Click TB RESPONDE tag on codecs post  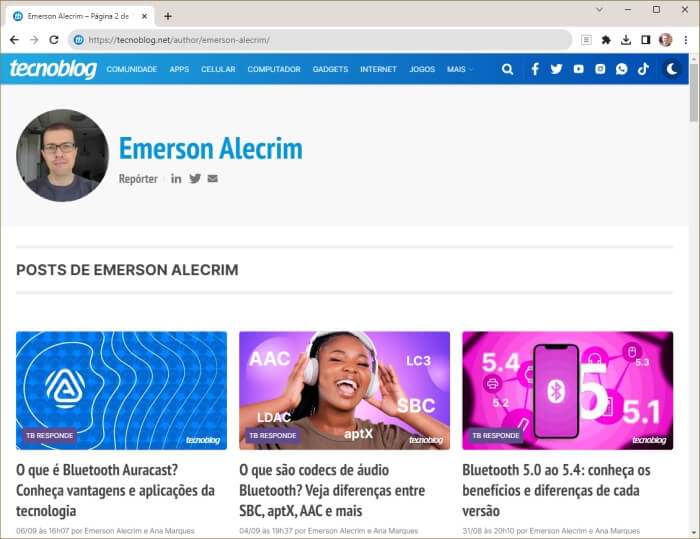[x=273, y=435]
